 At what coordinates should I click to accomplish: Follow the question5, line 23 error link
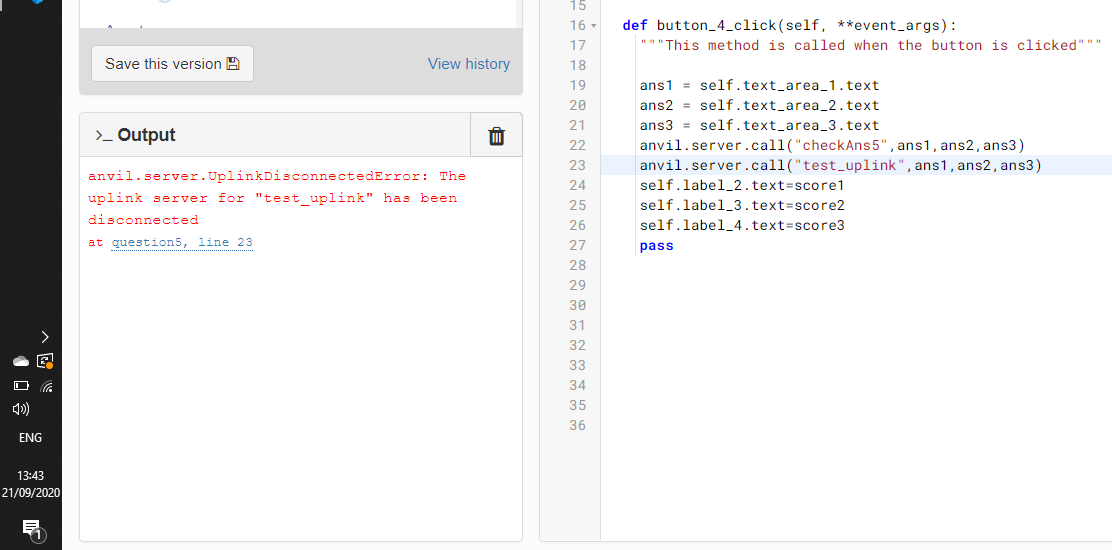[x=181, y=242]
